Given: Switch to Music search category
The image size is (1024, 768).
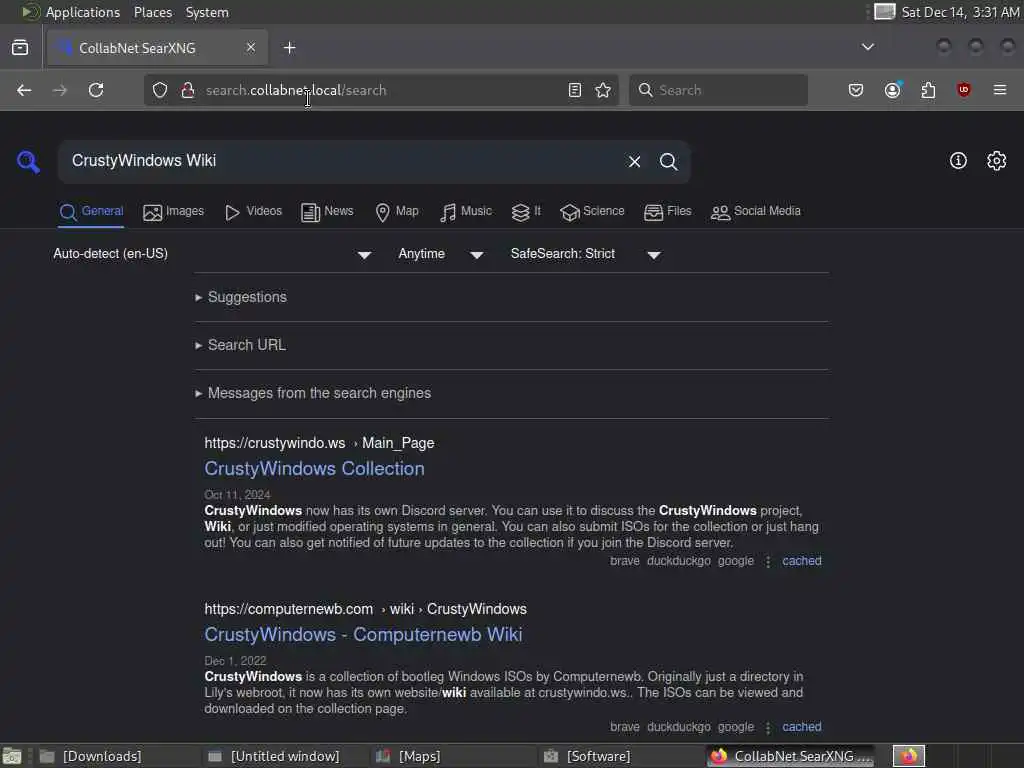Looking at the screenshot, I should 466,212.
